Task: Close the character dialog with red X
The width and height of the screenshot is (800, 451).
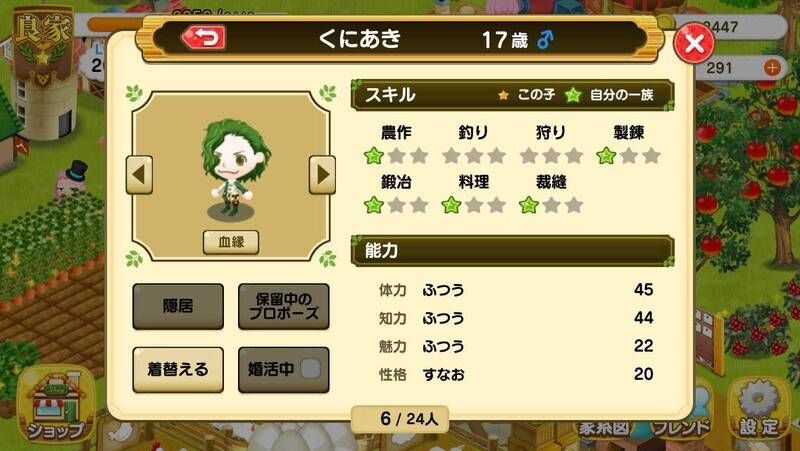Action: 693,43
